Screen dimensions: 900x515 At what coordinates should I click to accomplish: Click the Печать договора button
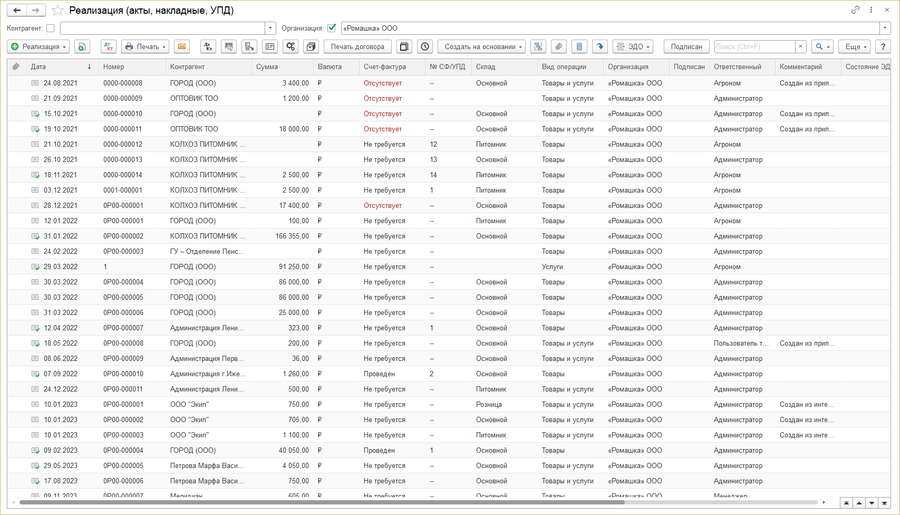(358, 47)
